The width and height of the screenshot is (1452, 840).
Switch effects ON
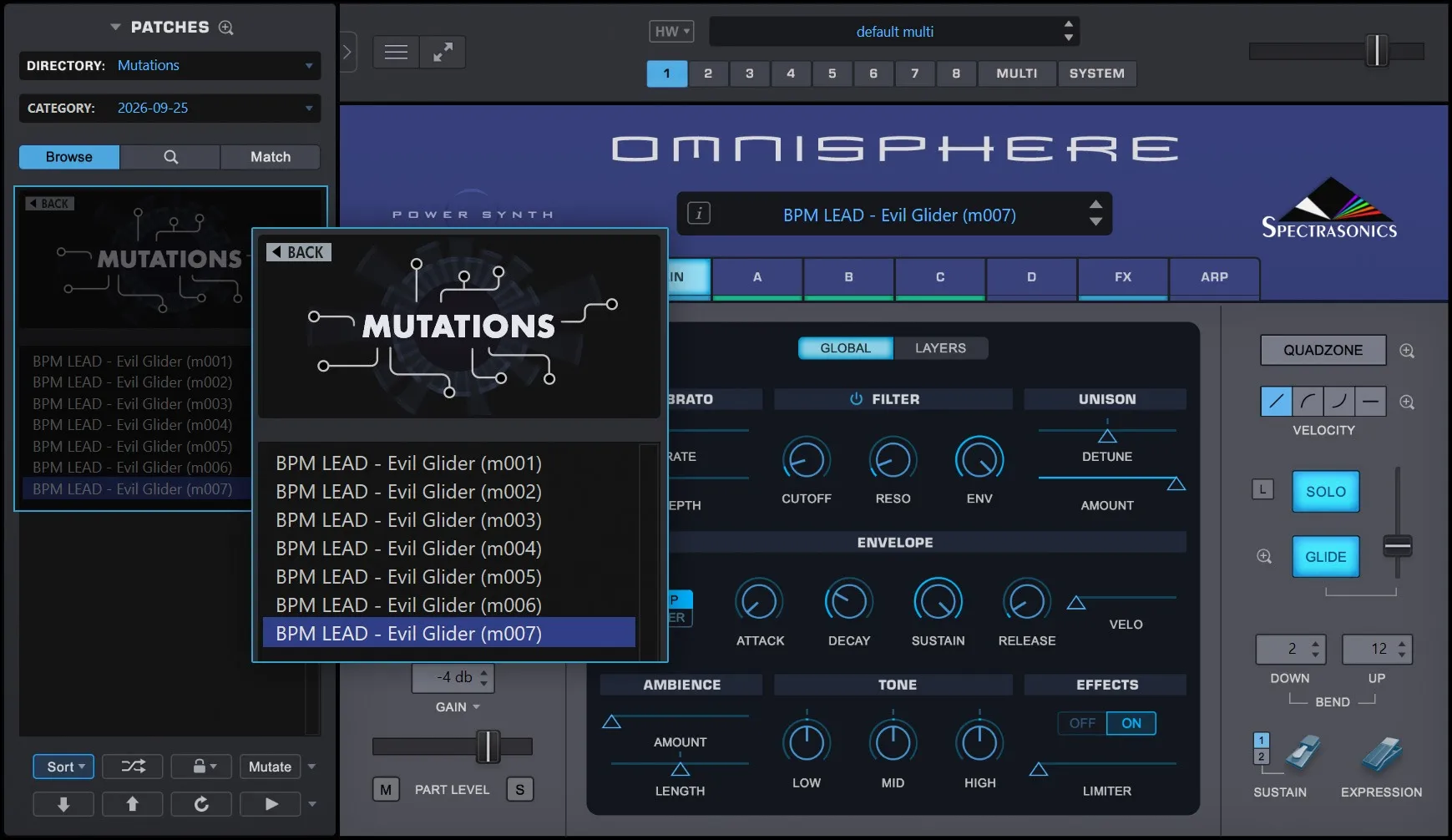coord(1131,723)
